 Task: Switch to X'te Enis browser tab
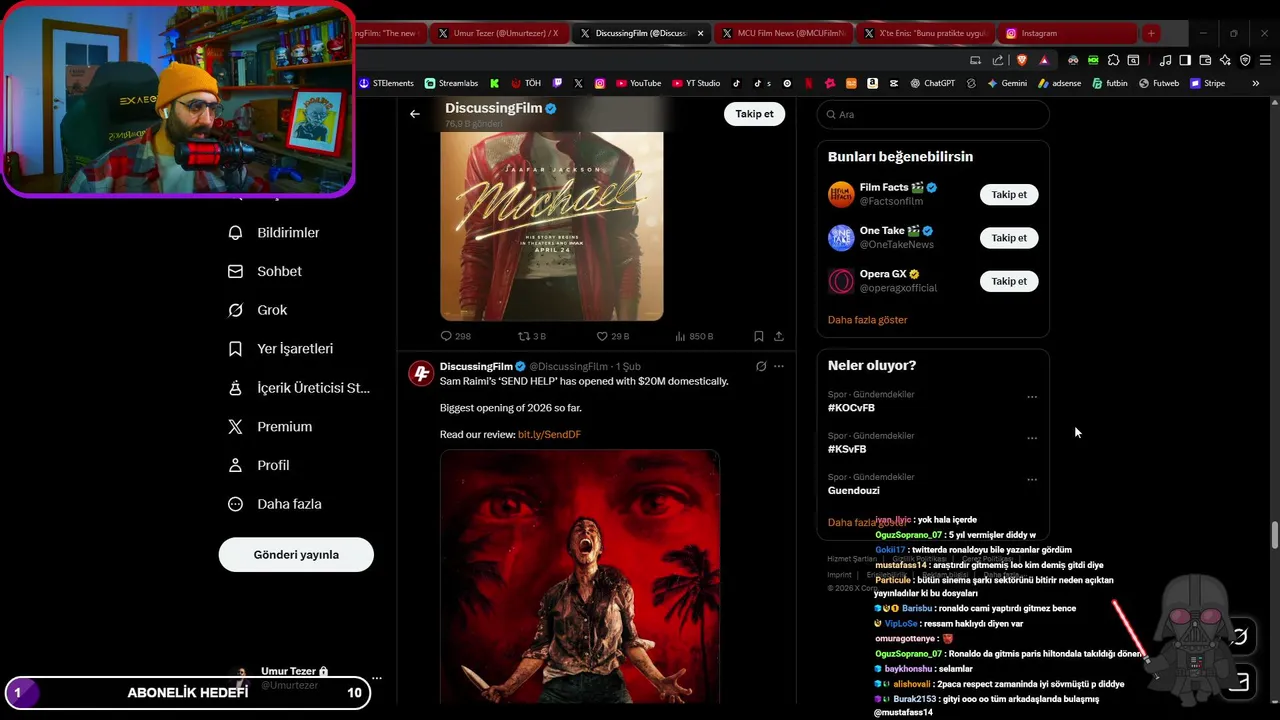pyautogui.click(x=927, y=33)
